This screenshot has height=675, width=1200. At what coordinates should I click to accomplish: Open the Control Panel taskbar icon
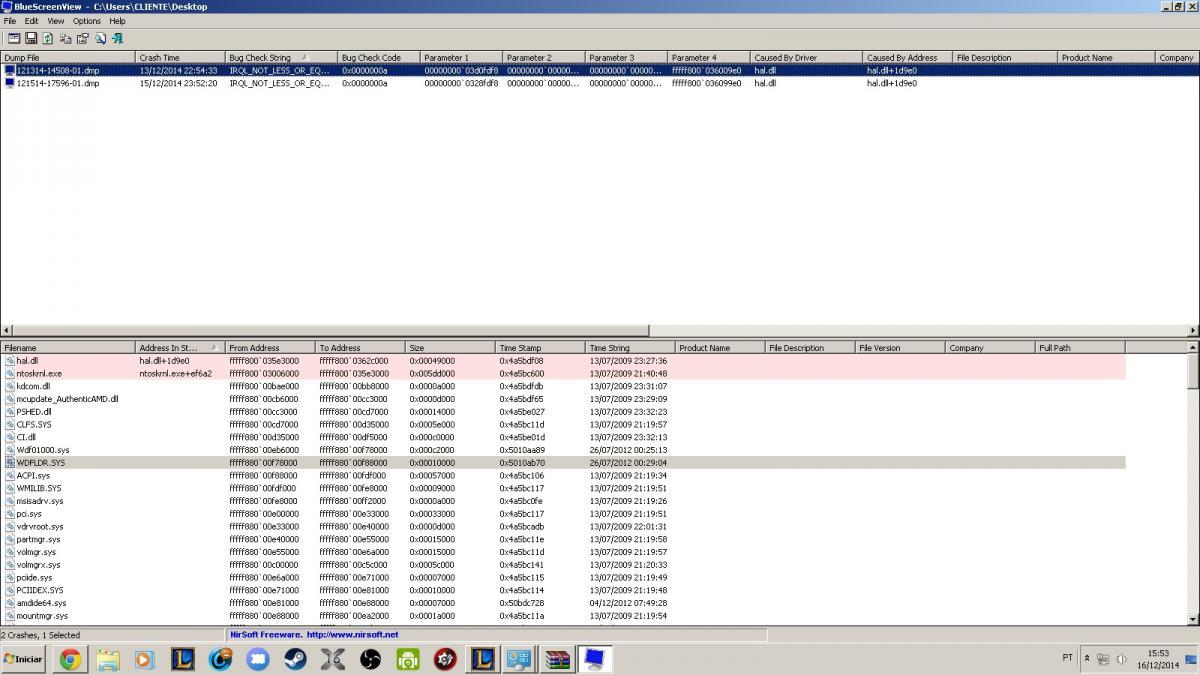(x=519, y=659)
